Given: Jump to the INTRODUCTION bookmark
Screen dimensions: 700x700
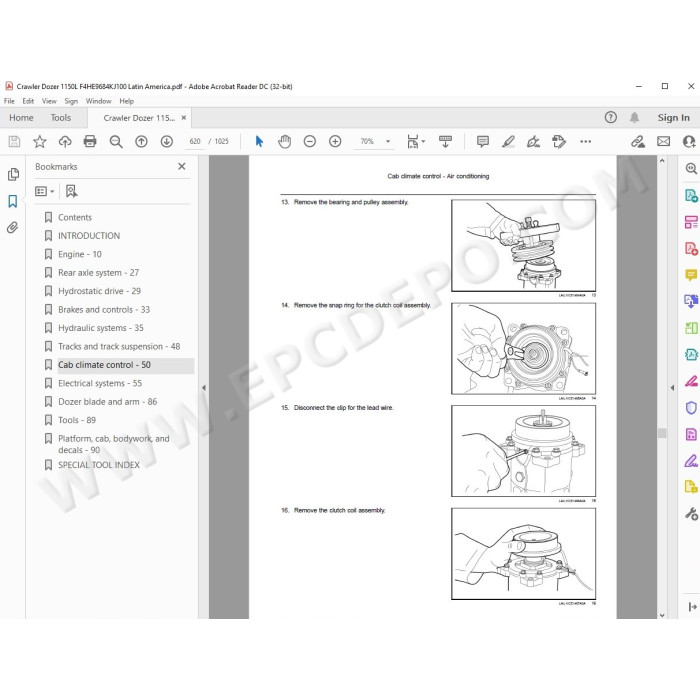Looking at the screenshot, I should click(x=89, y=236).
